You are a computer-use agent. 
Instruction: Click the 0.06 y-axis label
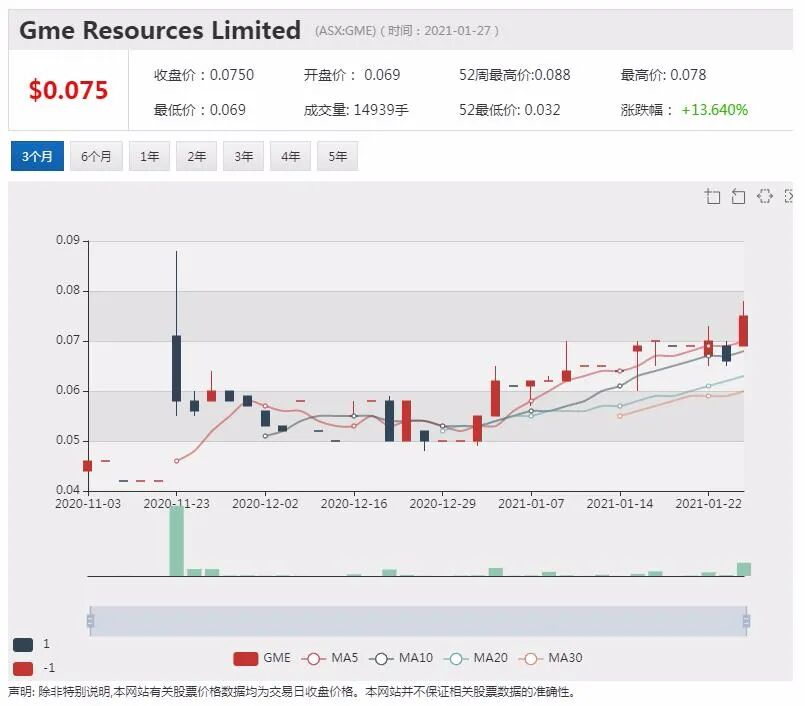[x=68, y=390]
